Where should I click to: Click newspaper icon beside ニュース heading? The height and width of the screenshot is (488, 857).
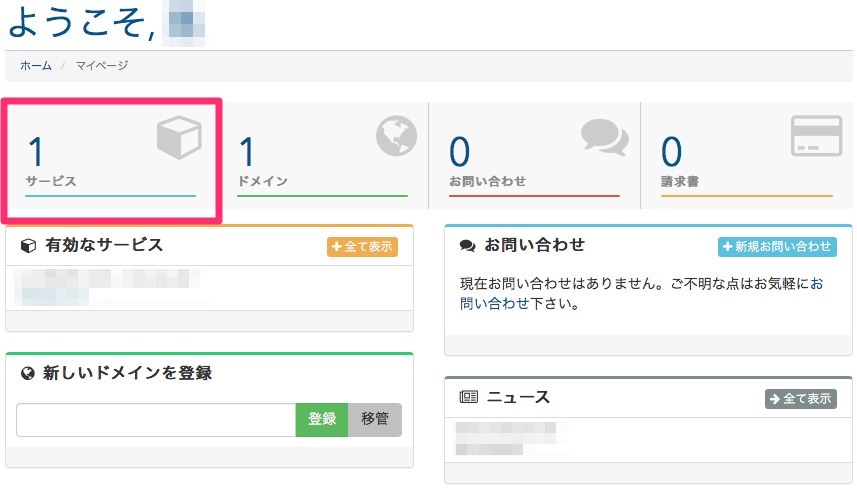point(468,397)
